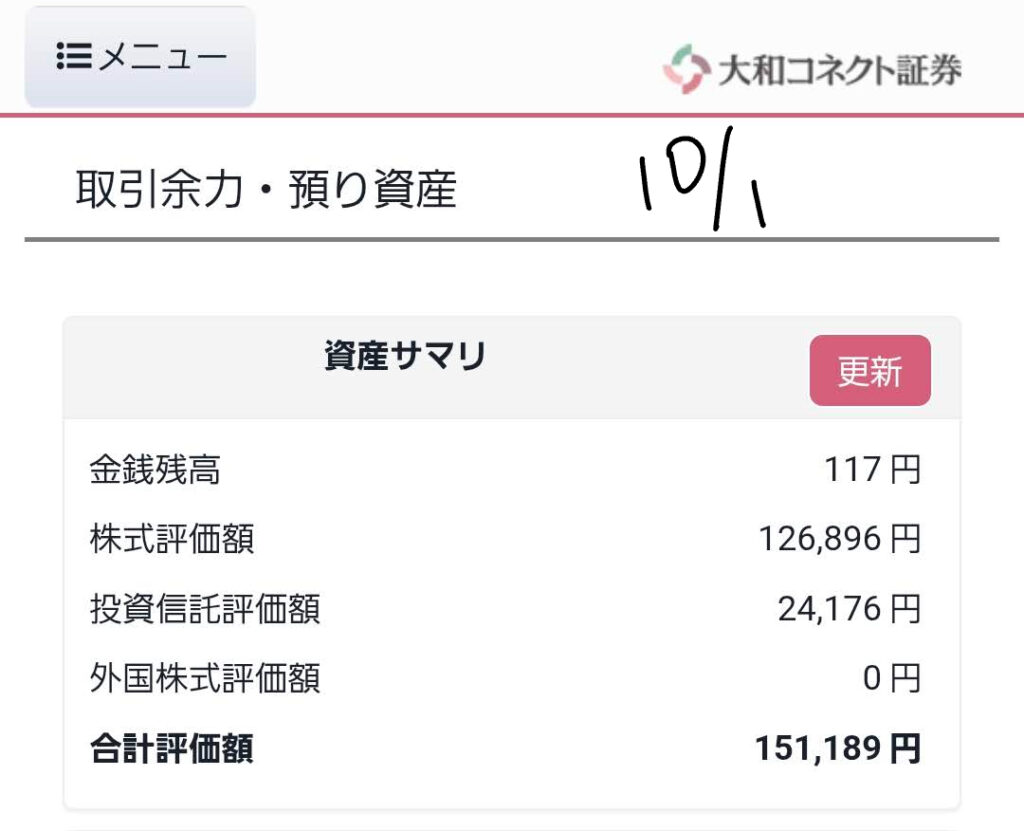
Task: Select the 24,176円 investment trust amount
Action: [x=849, y=609]
